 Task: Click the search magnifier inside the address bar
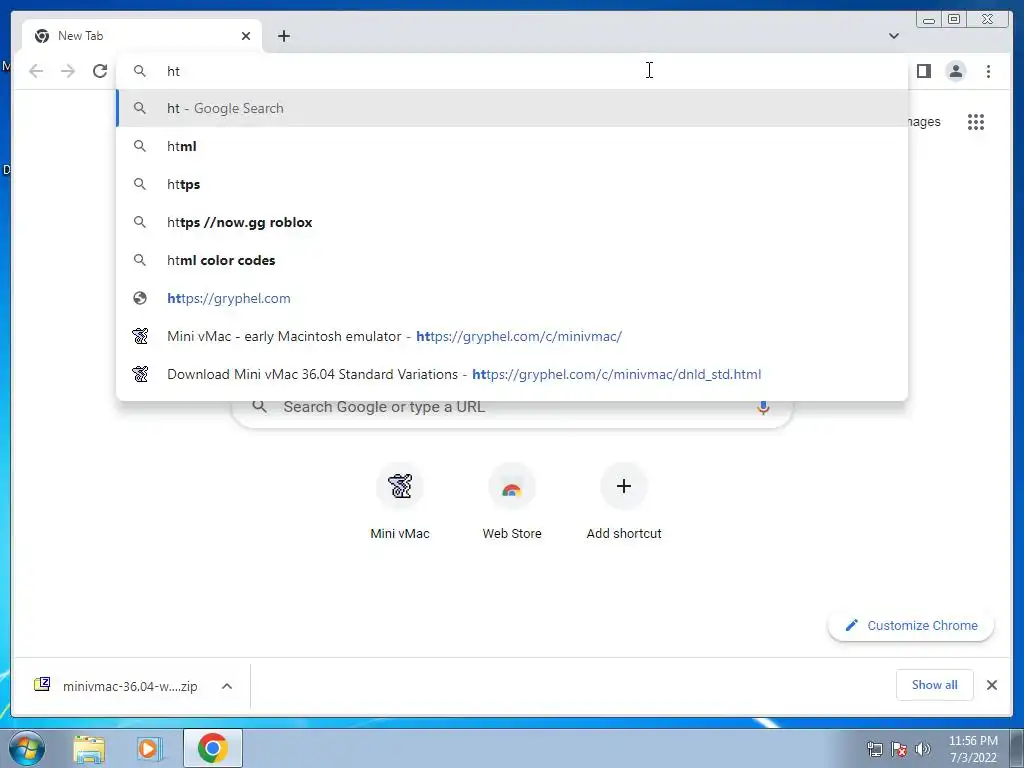coord(140,71)
